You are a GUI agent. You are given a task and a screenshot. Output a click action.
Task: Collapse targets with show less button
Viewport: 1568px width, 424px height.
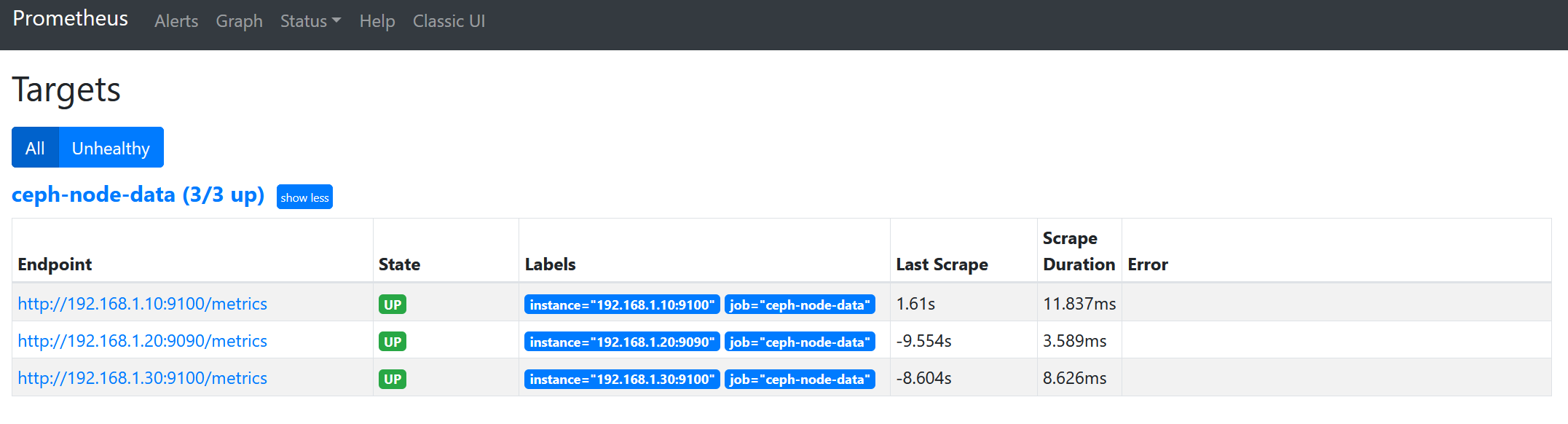(304, 197)
